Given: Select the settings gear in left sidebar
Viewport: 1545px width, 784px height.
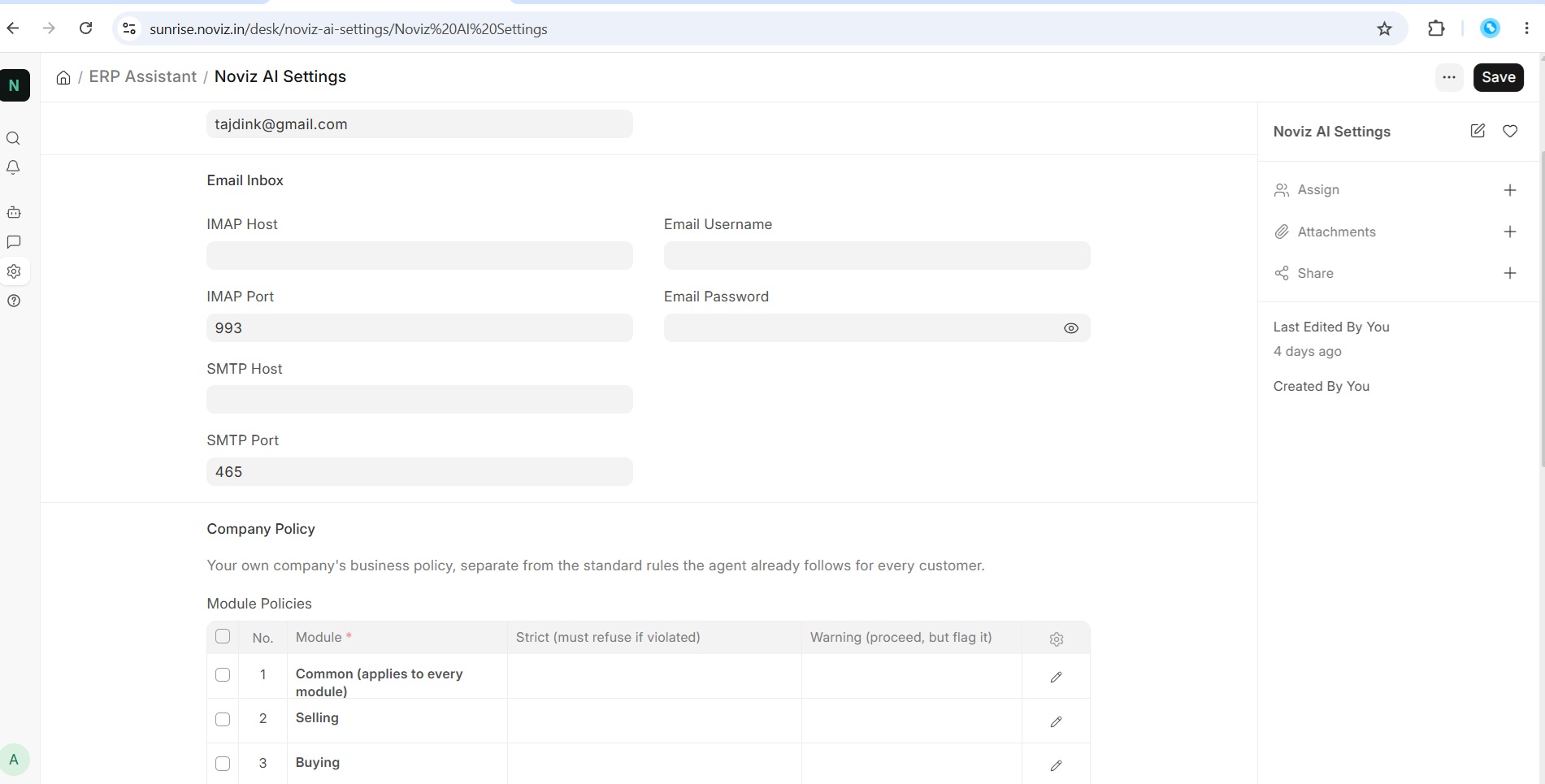Looking at the screenshot, I should point(14,271).
